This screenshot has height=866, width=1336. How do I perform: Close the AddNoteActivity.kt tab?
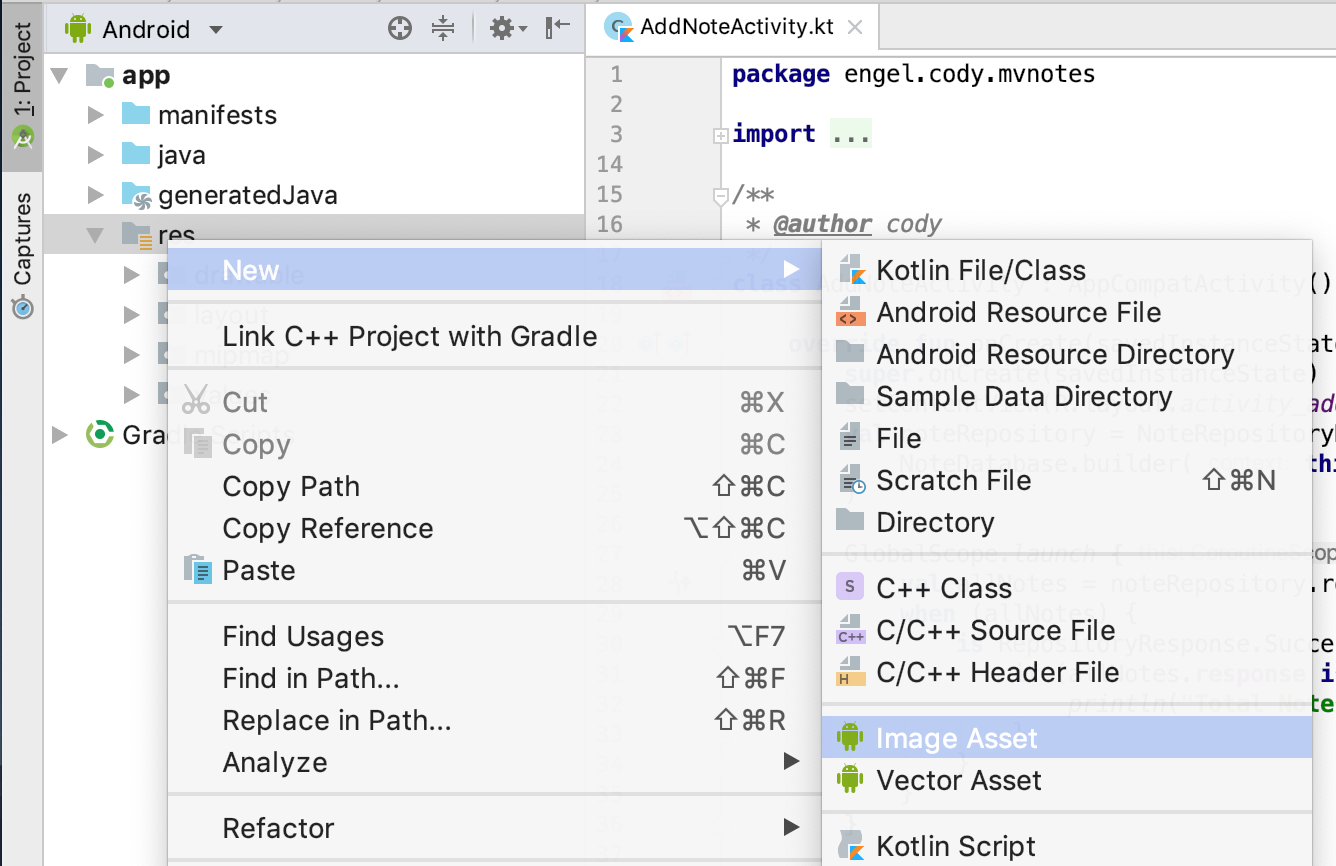point(855,28)
